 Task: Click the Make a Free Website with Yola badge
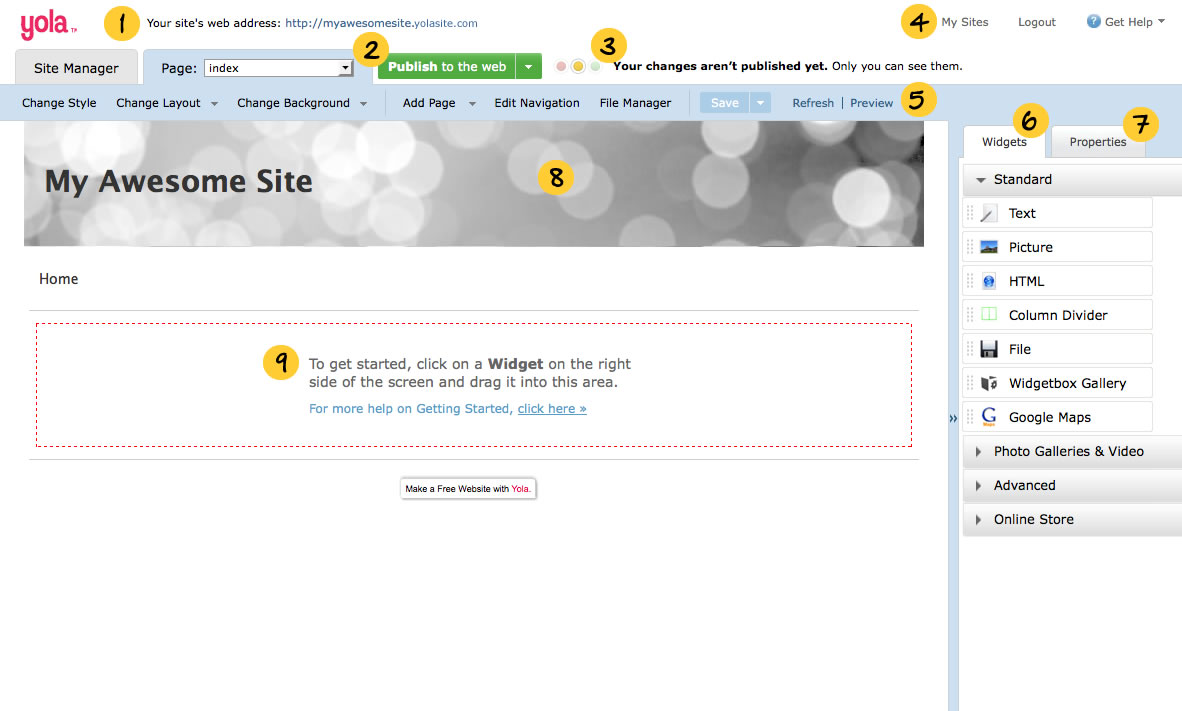[x=468, y=489]
